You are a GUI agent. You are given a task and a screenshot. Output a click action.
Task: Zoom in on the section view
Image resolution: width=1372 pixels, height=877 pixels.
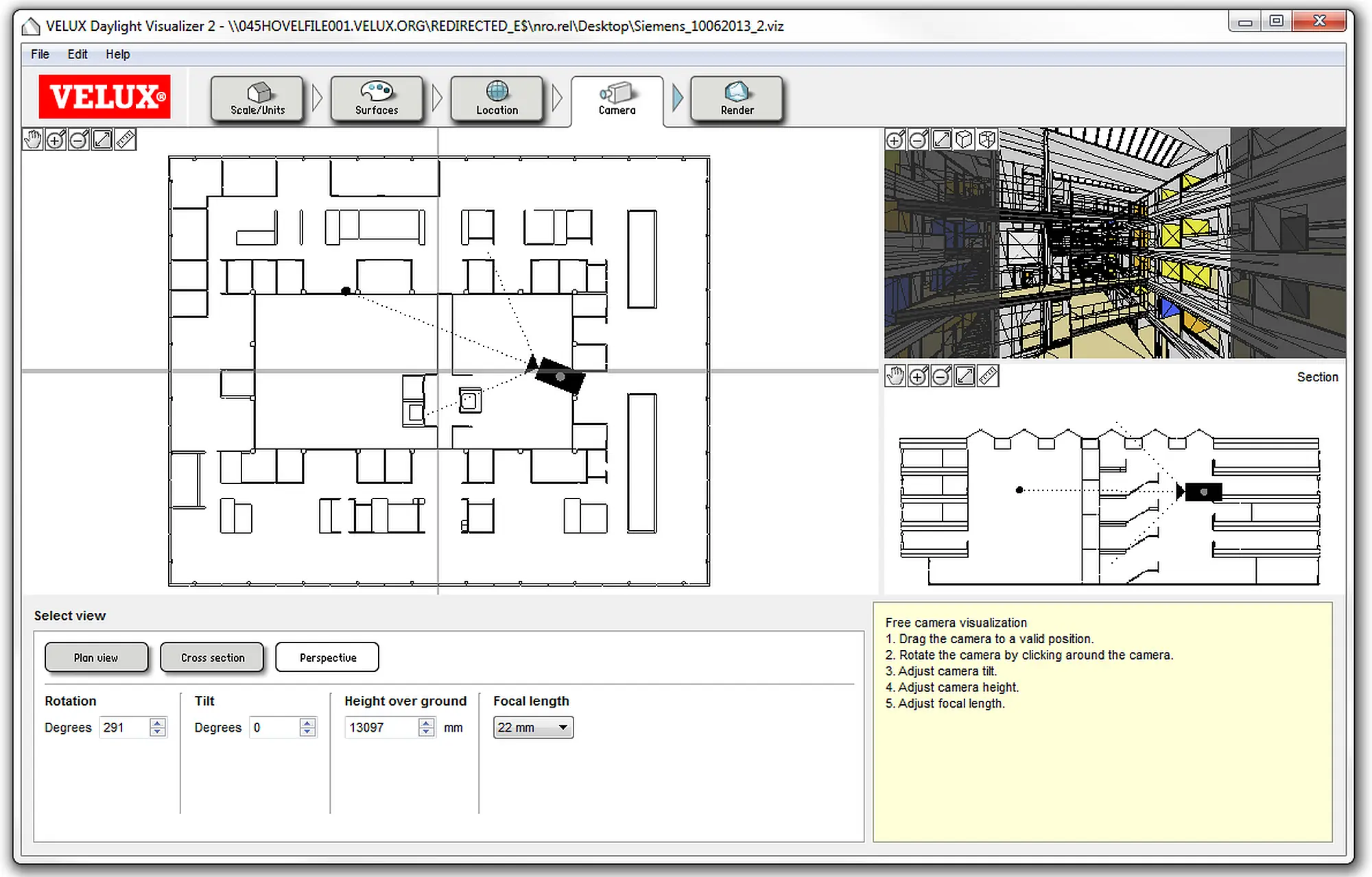pyautogui.click(x=919, y=376)
